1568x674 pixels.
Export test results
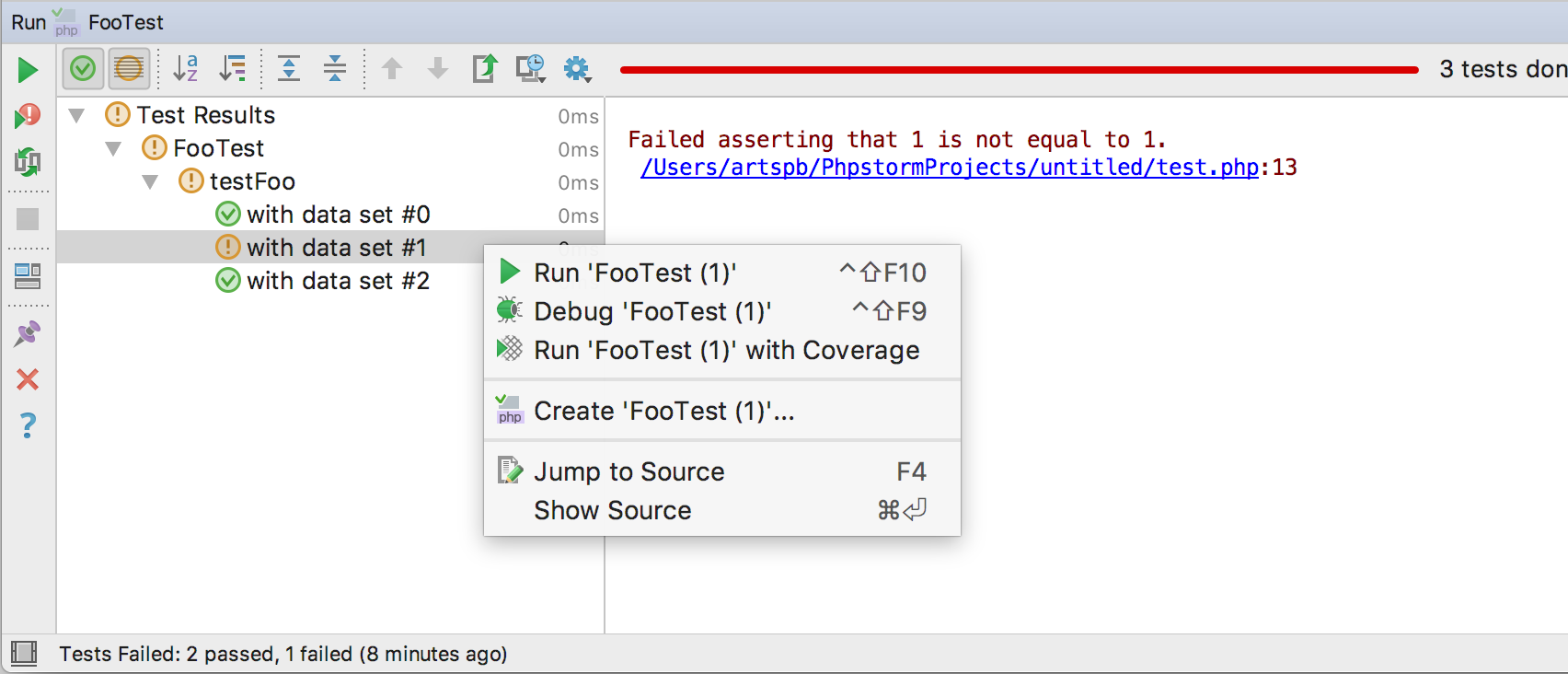tap(484, 69)
